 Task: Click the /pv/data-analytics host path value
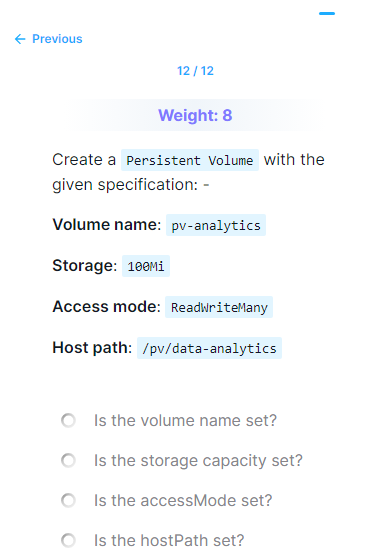point(210,348)
